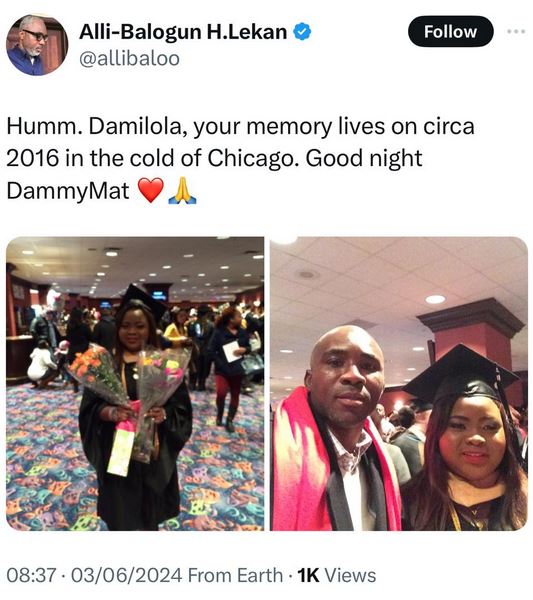Click the red heart emoji in tweet
The width and height of the screenshot is (533, 600).
(151, 190)
